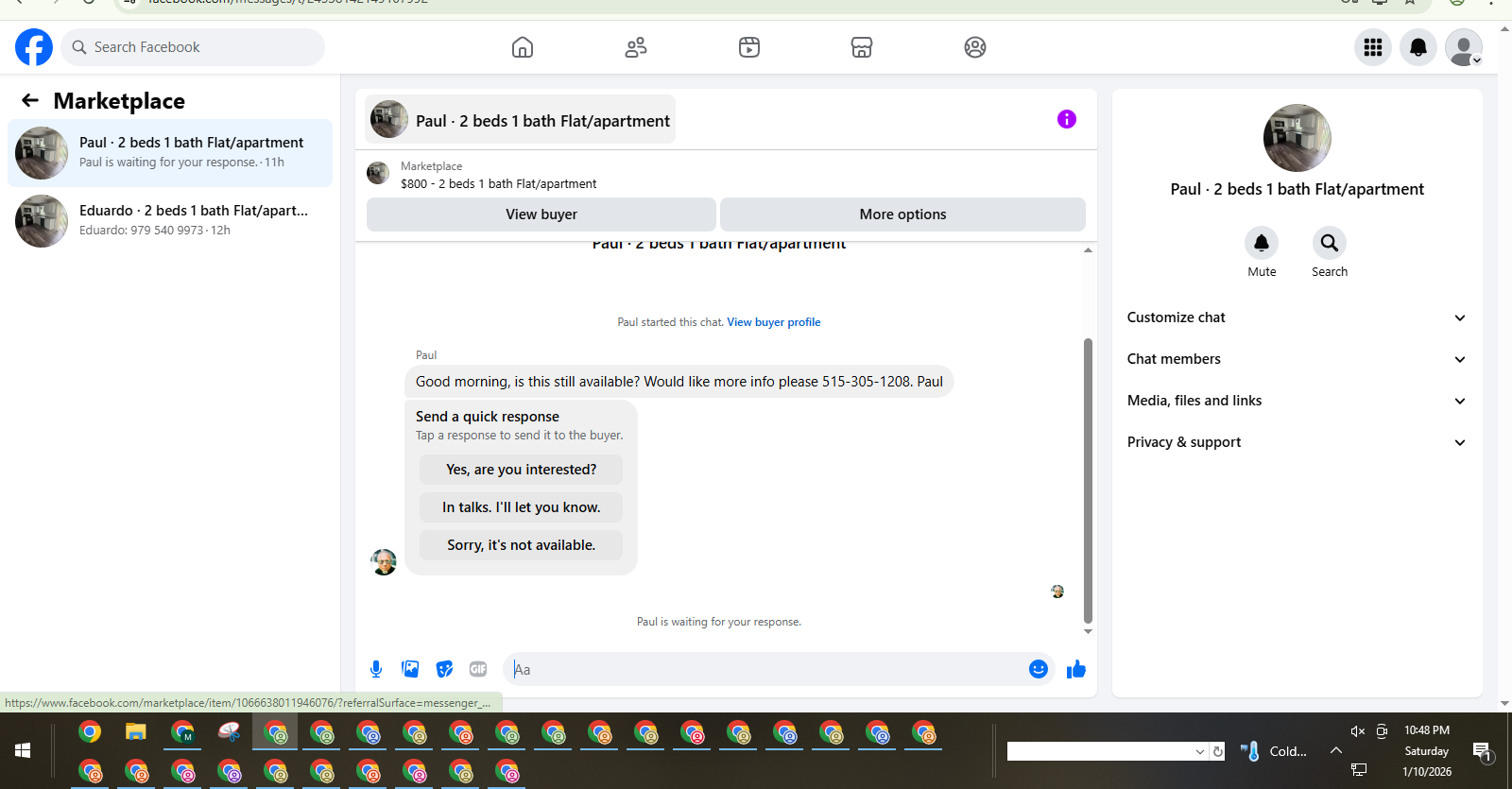Open the Cold weather widget in taskbar
The image size is (1512, 789).
1274,751
